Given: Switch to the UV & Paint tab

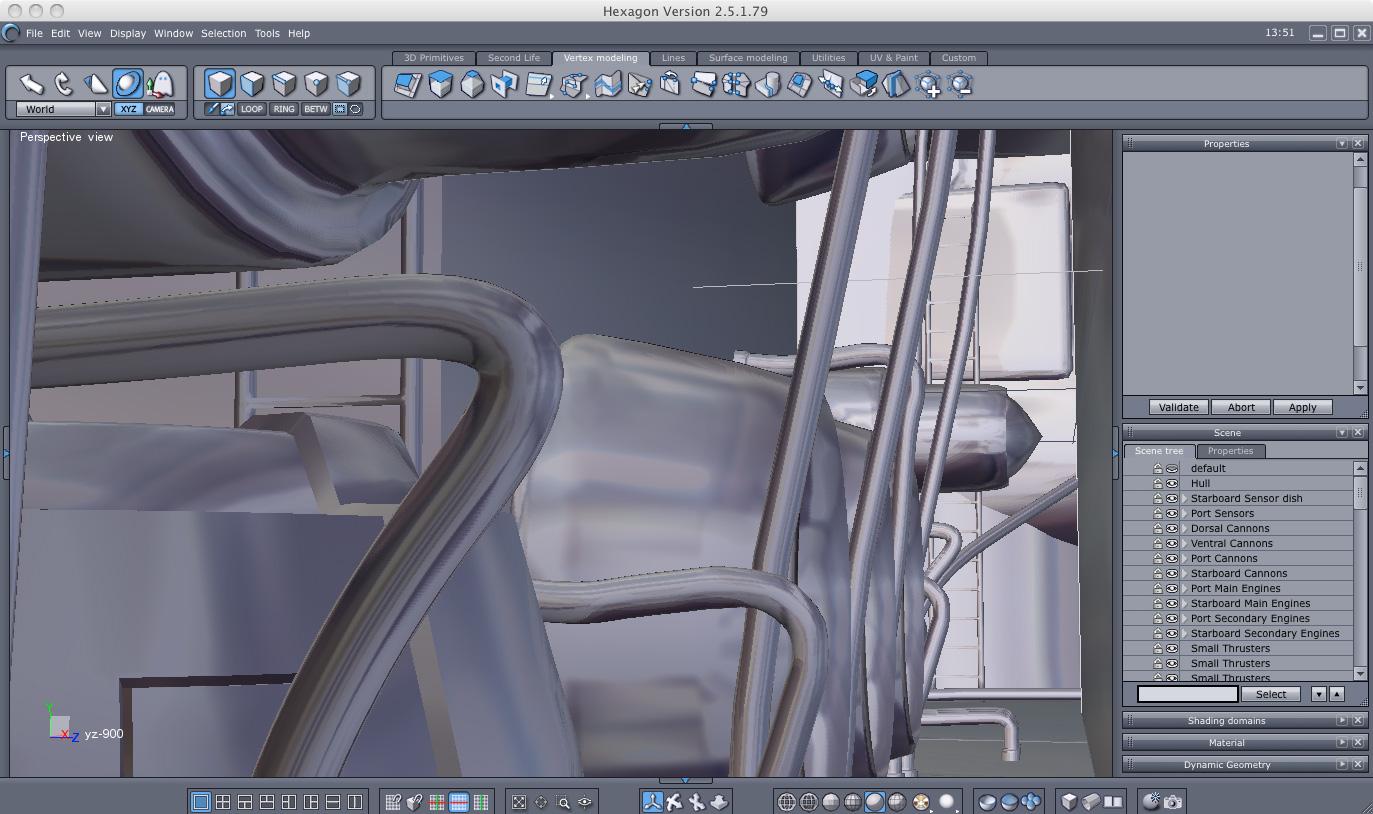Looking at the screenshot, I should tap(893, 58).
